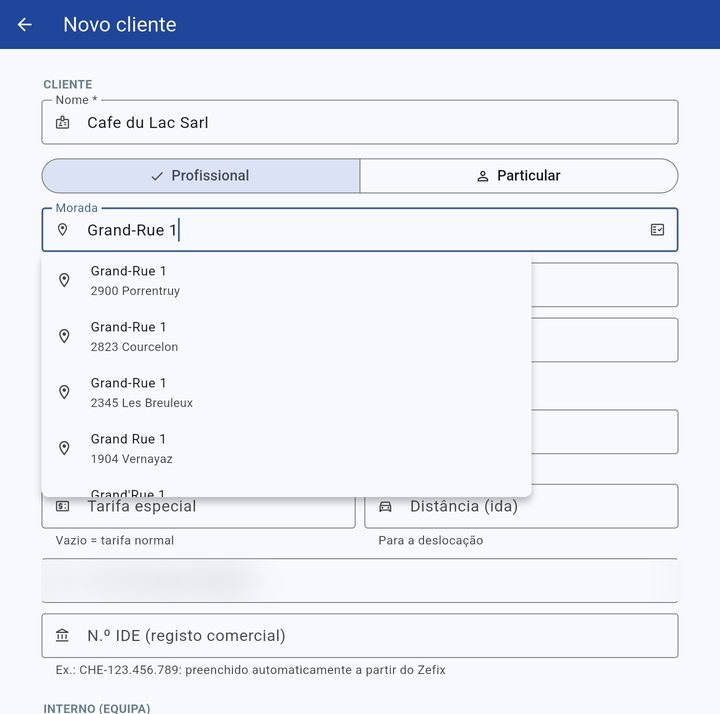This screenshot has width=720, height=714.
Task: Focus the Morada address input
Action: click(360, 230)
